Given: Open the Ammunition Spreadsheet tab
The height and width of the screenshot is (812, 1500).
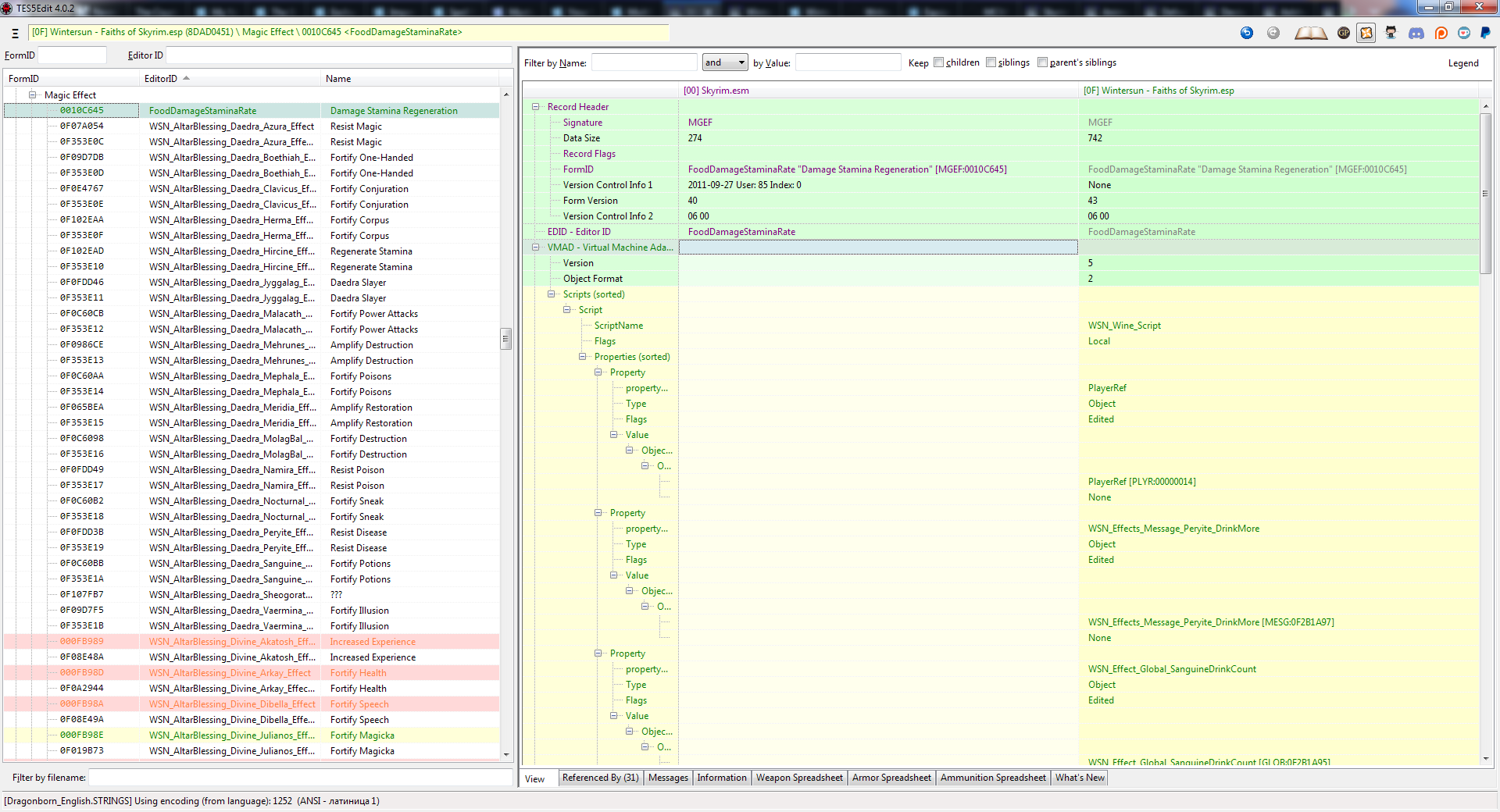Looking at the screenshot, I should tap(993, 778).
